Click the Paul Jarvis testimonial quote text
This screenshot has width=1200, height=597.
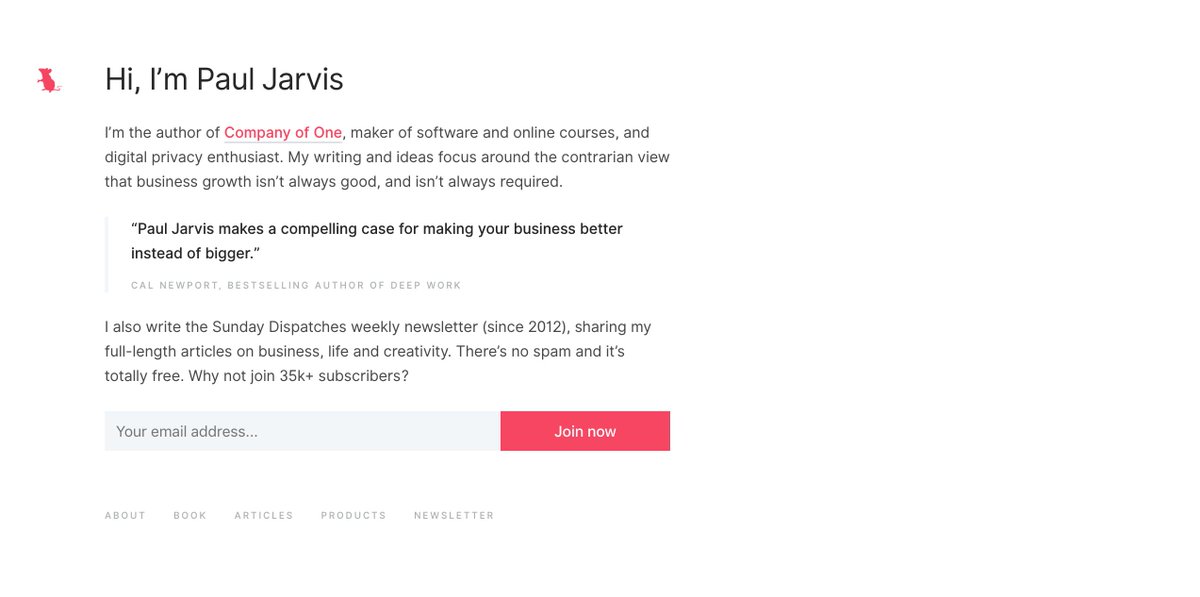tap(377, 230)
